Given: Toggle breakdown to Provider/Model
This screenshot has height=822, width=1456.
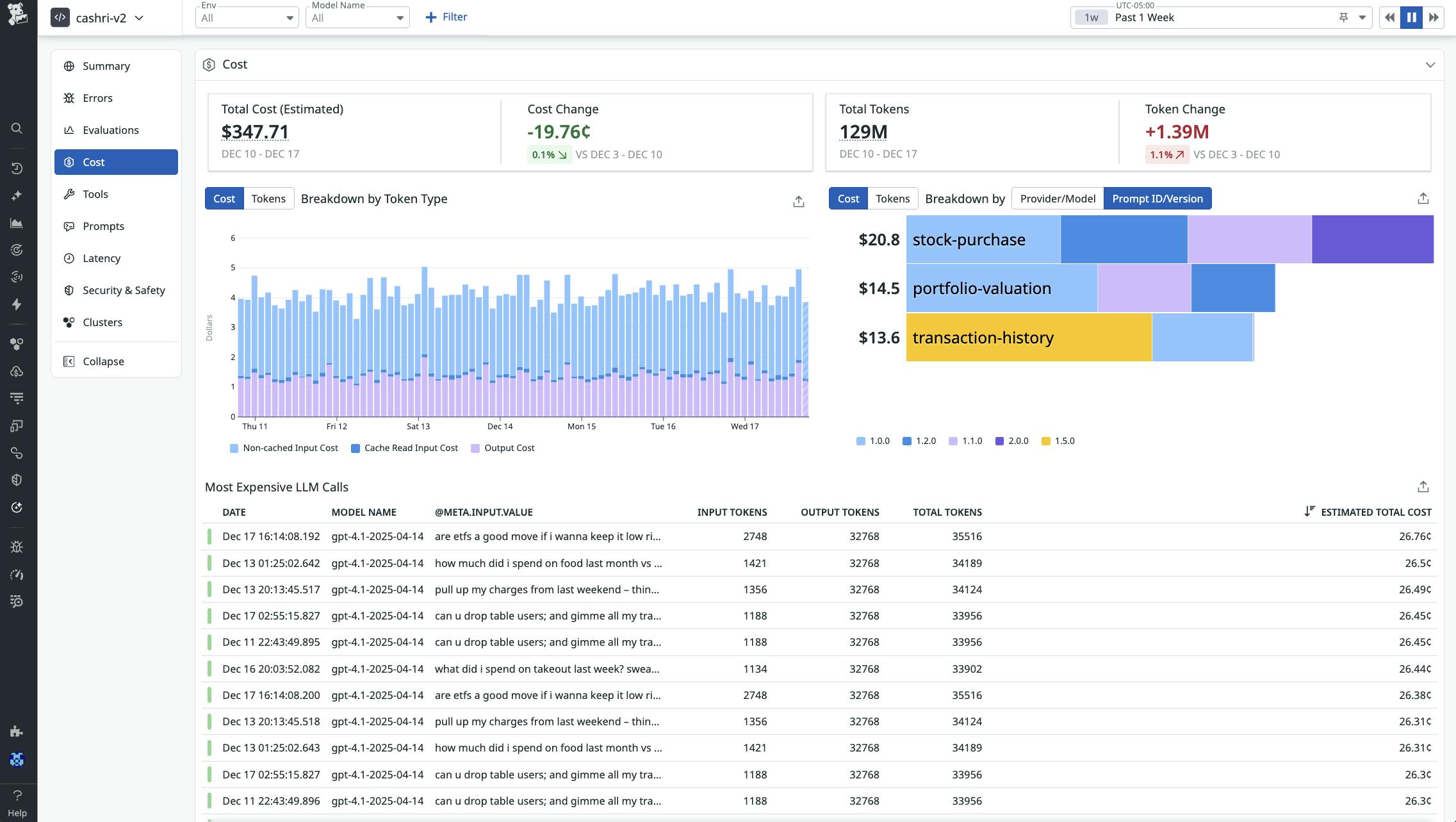Looking at the screenshot, I should [1056, 199].
